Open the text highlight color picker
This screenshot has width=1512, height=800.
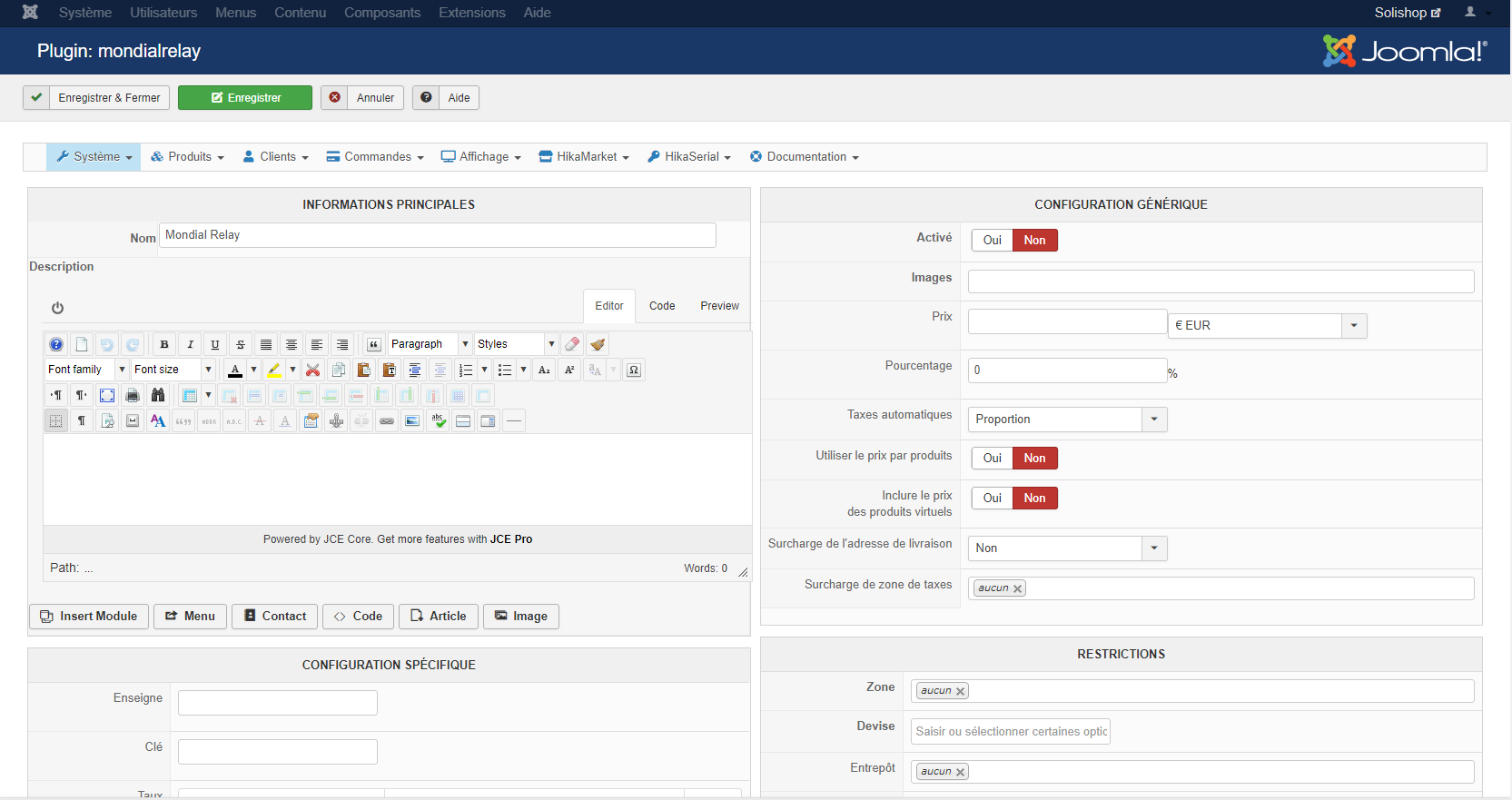292,370
